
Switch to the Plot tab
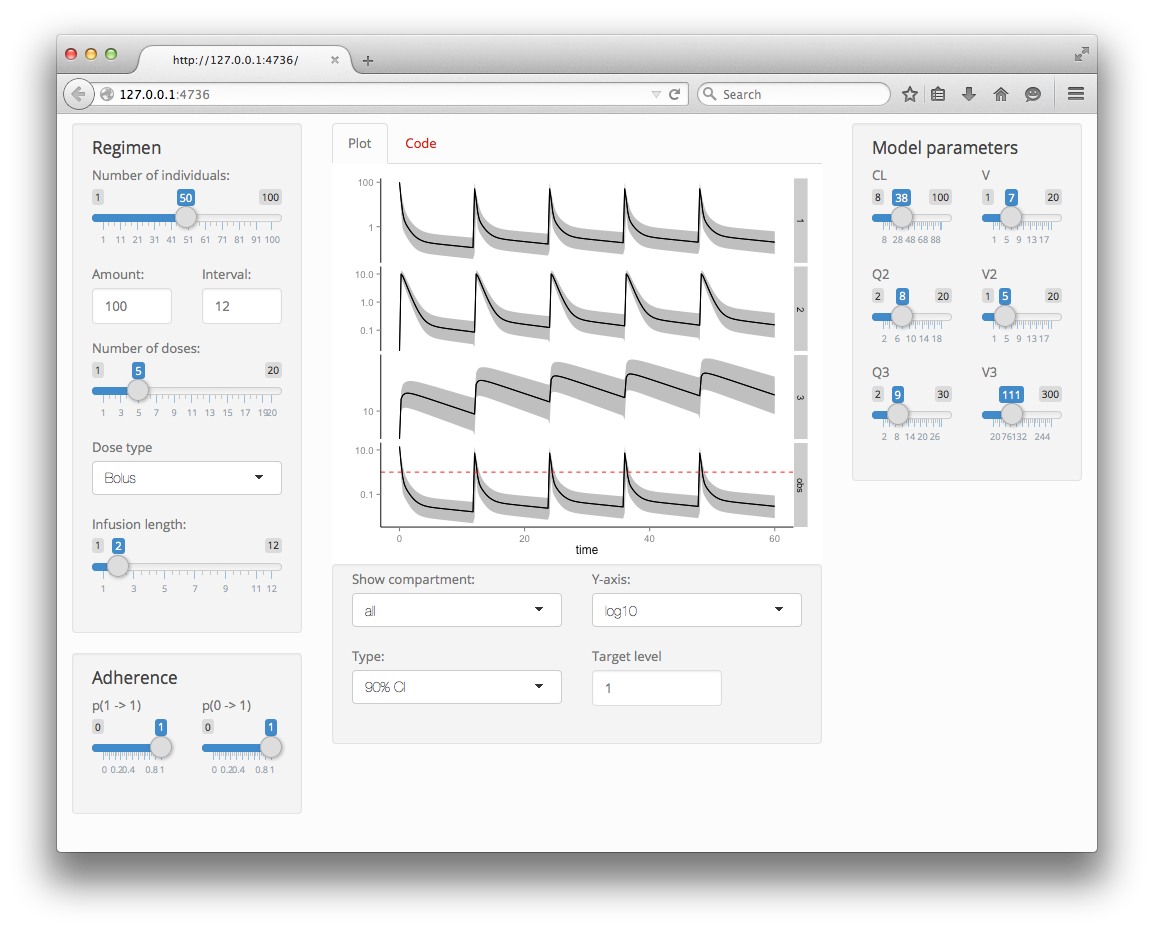[x=359, y=144]
